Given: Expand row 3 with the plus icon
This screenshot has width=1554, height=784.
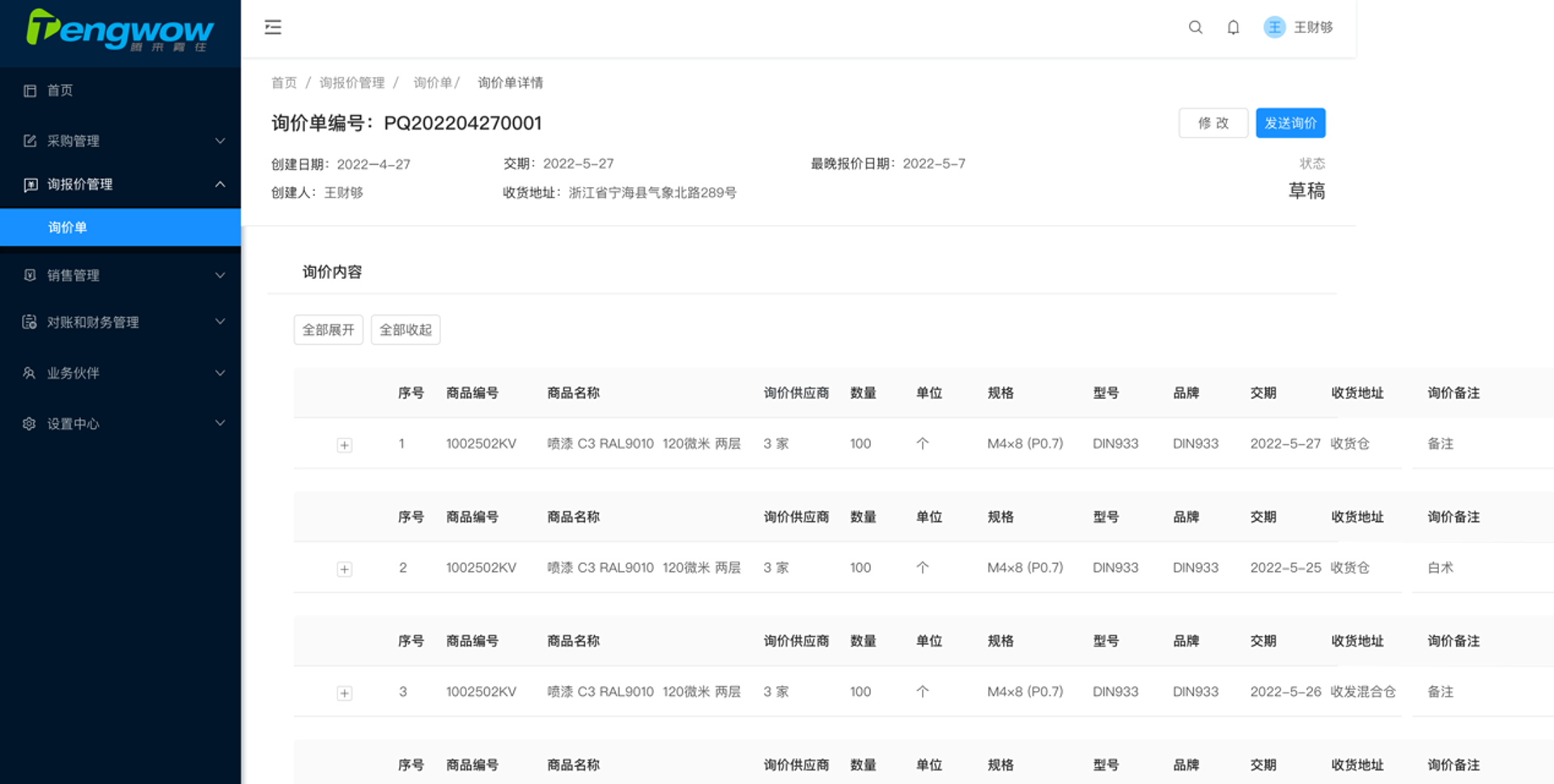Looking at the screenshot, I should click(x=344, y=693).
